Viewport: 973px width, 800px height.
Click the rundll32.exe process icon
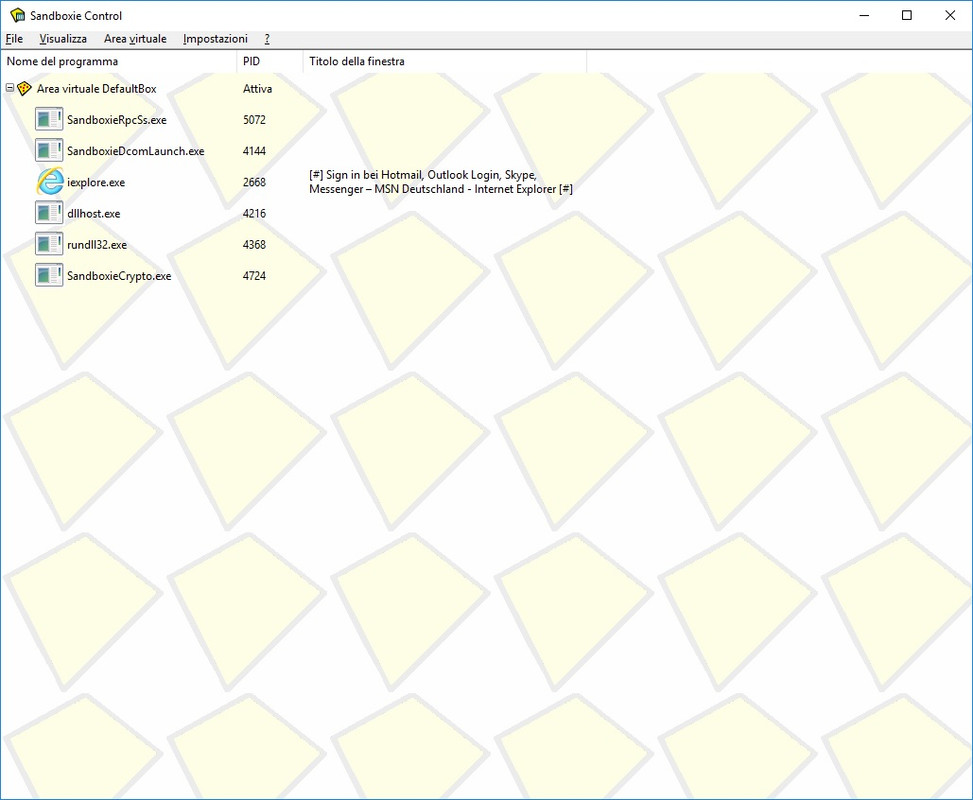49,244
